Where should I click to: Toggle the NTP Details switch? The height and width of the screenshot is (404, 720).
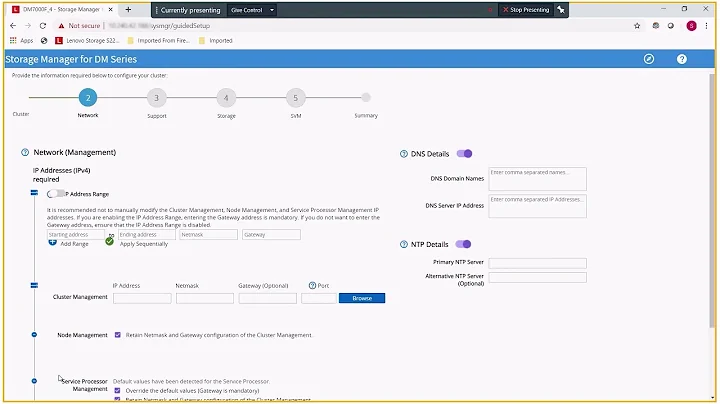click(463, 244)
